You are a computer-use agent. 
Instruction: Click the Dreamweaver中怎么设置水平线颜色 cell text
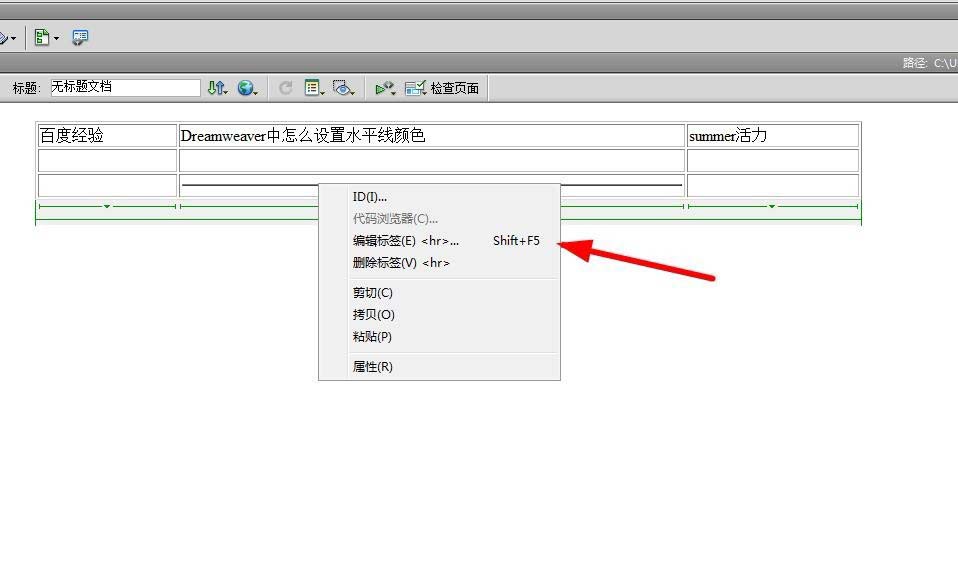[303, 135]
